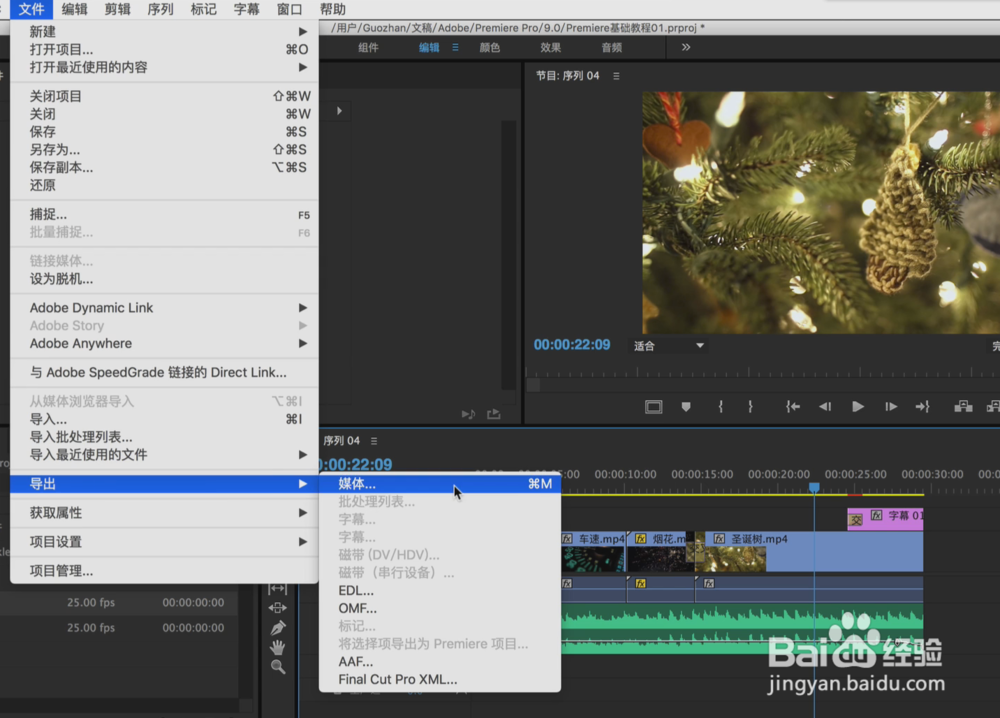
Task: Click the Lift button in monitor
Action: tap(963, 407)
